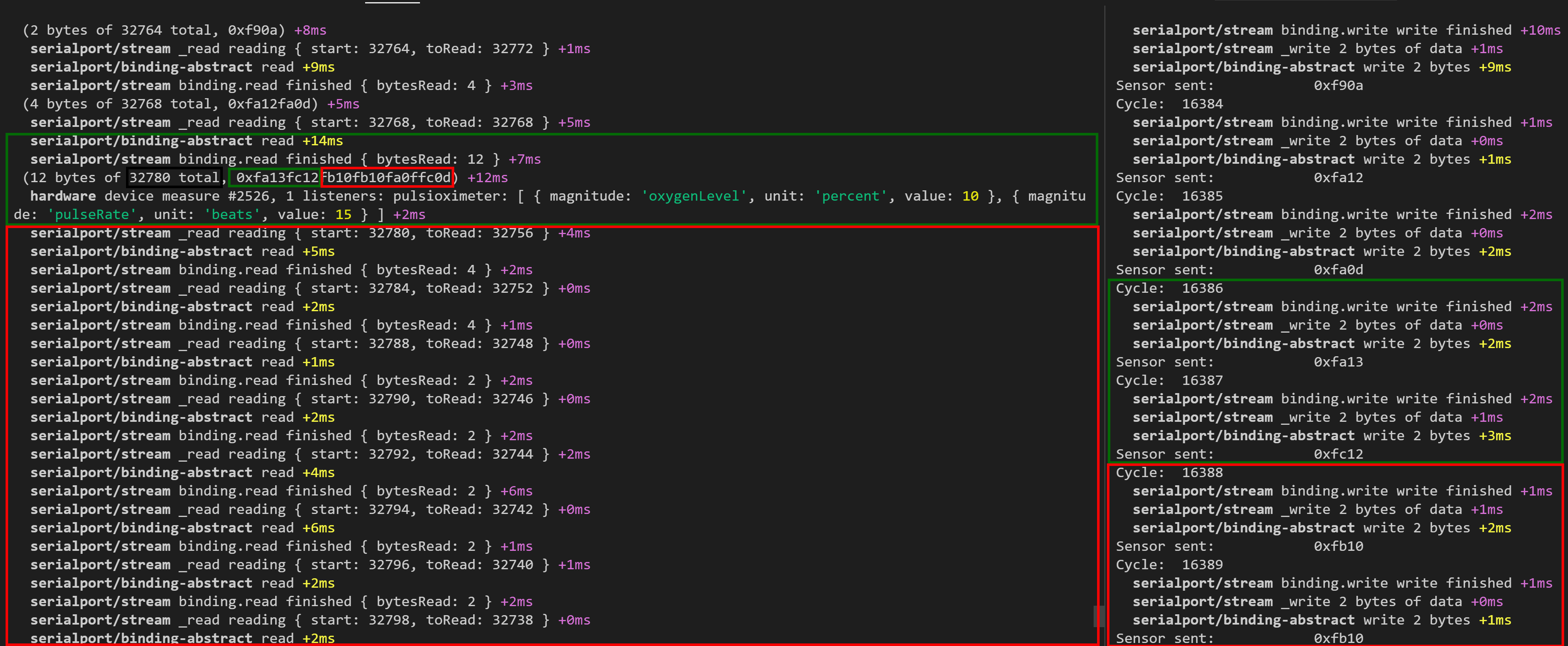Viewport: 1568px width, 646px height.
Task: Click the Sensor sent value 0xfc12
Action: 1339,454
